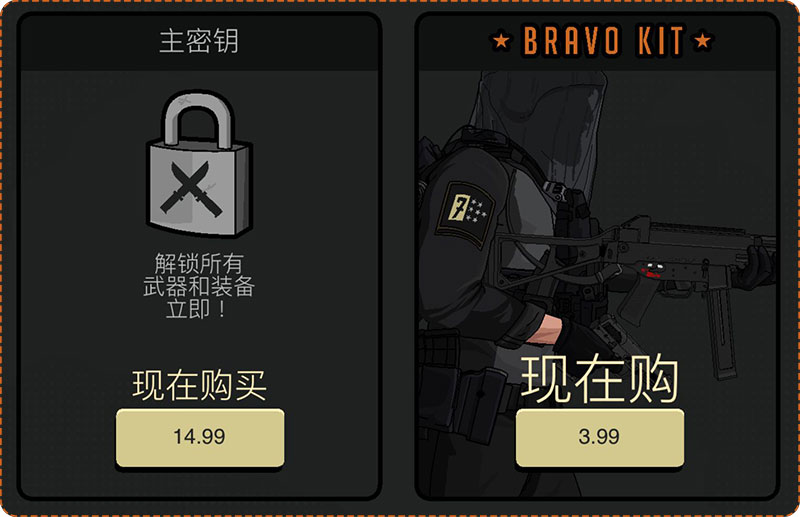Click the left orange star beside Bravo Kit
Image resolution: width=800 pixels, height=517 pixels.
(x=502, y=40)
